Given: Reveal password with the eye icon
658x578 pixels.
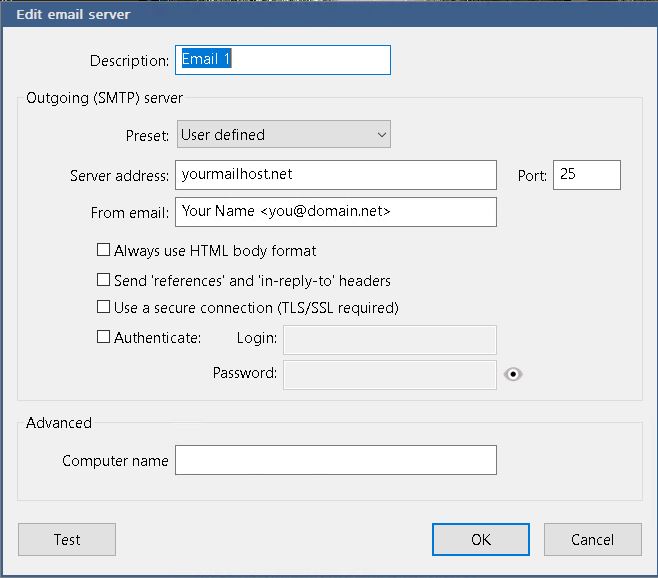Looking at the screenshot, I should click(x=513, y=374).
